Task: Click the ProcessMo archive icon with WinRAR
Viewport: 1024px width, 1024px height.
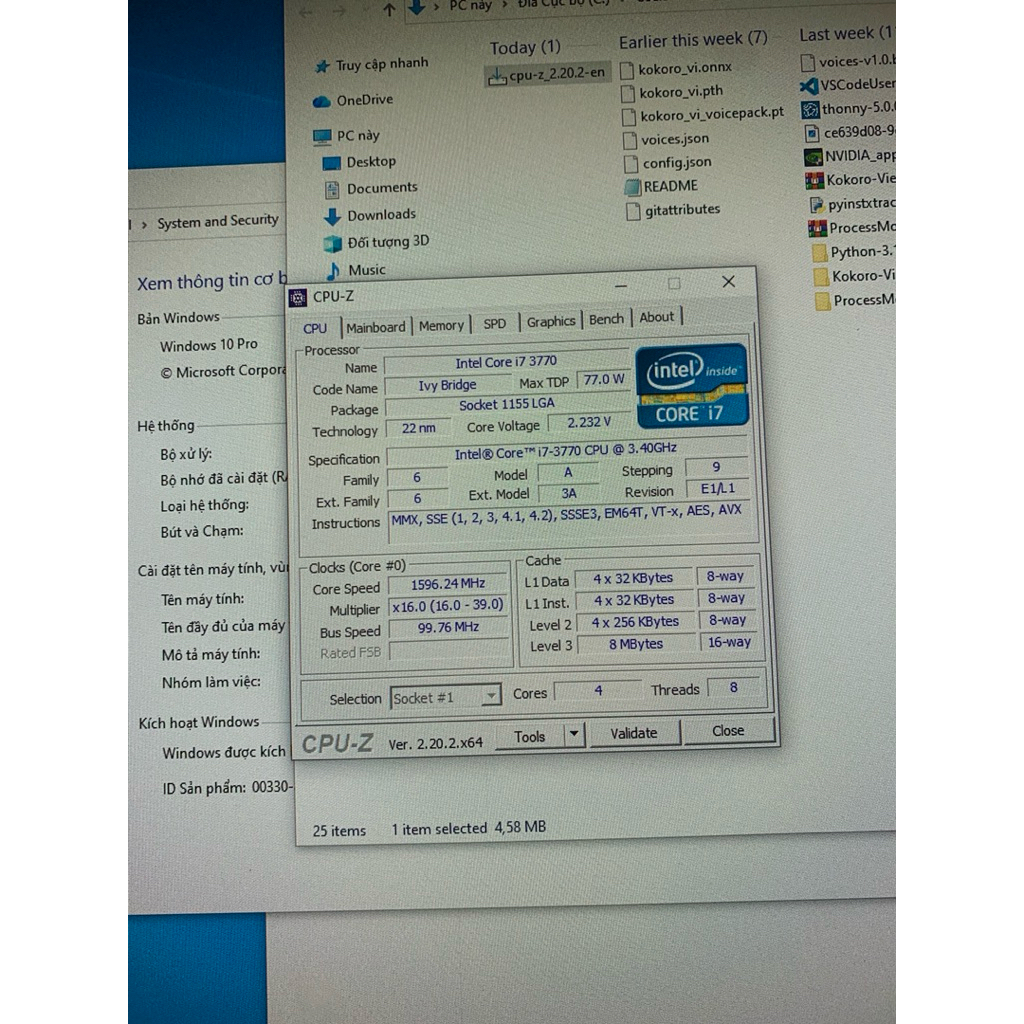Action: tap(817, 229)
